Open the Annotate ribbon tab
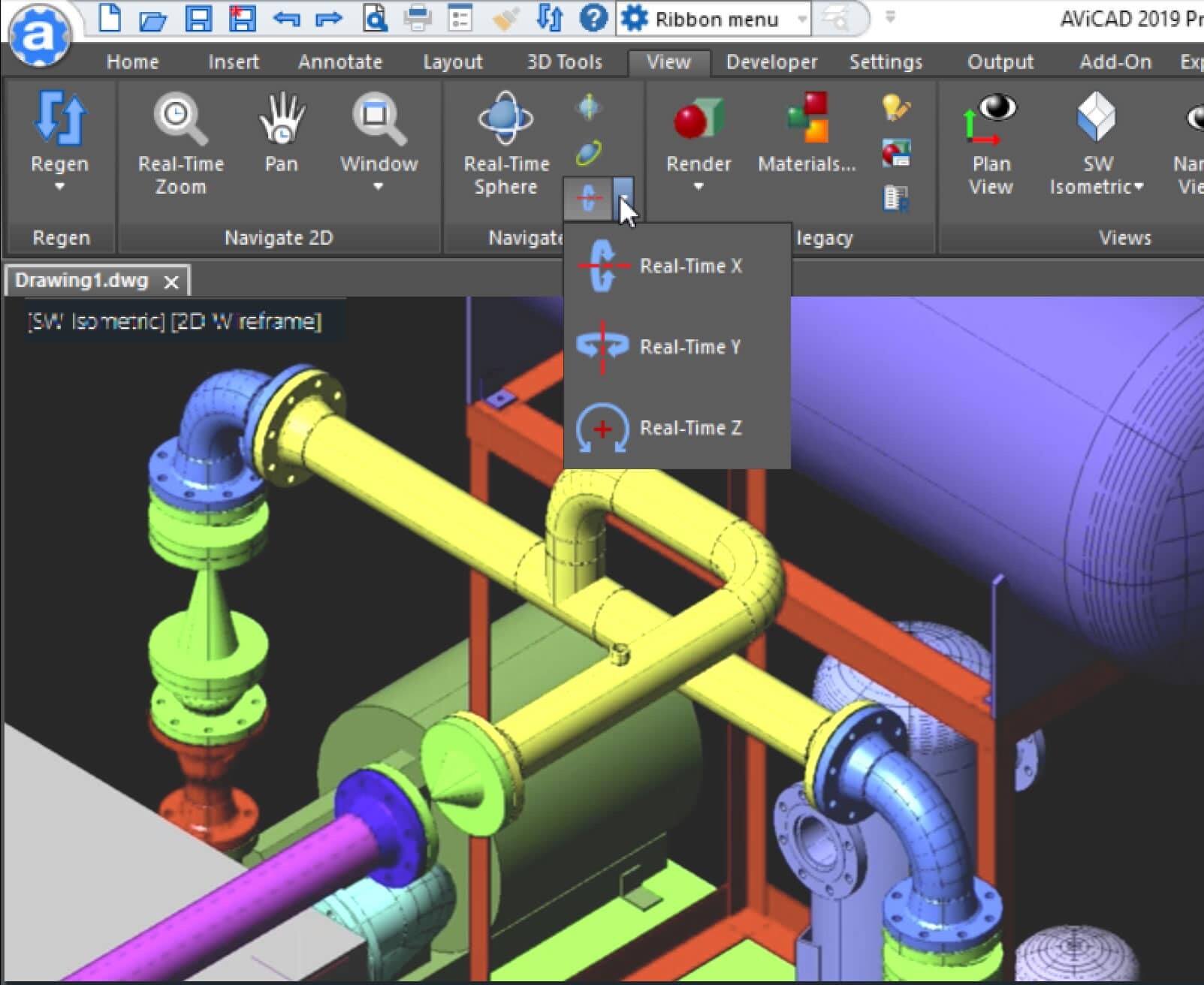Viewport: 1204px width, 985px height. pyautogui.click(x=340, y=62)
